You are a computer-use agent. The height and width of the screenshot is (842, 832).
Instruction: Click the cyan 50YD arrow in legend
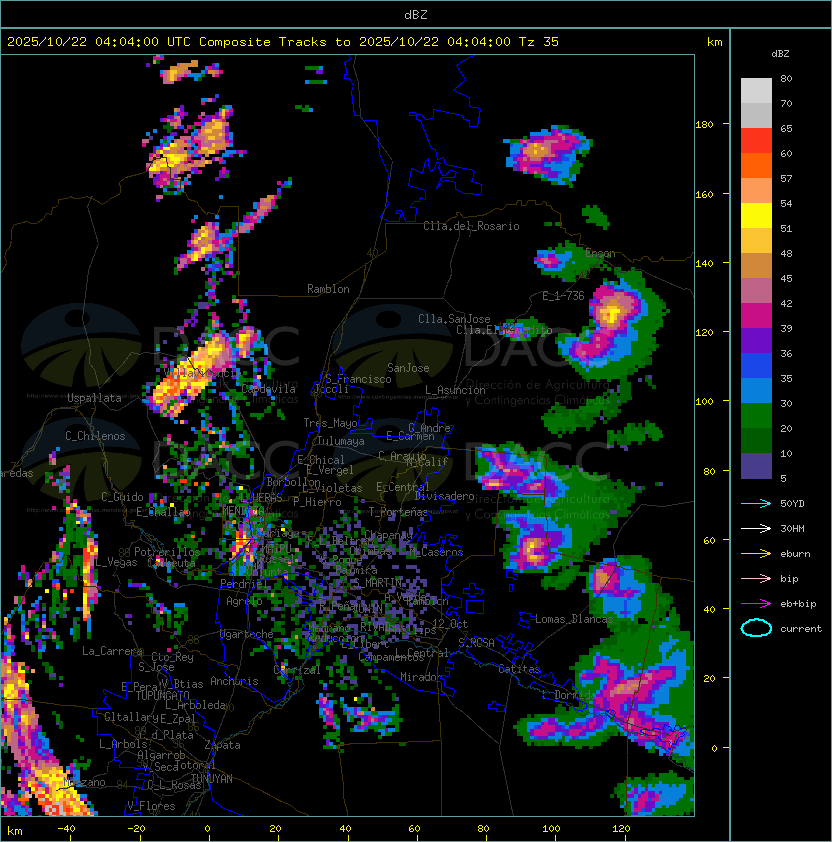coord(756,504)
